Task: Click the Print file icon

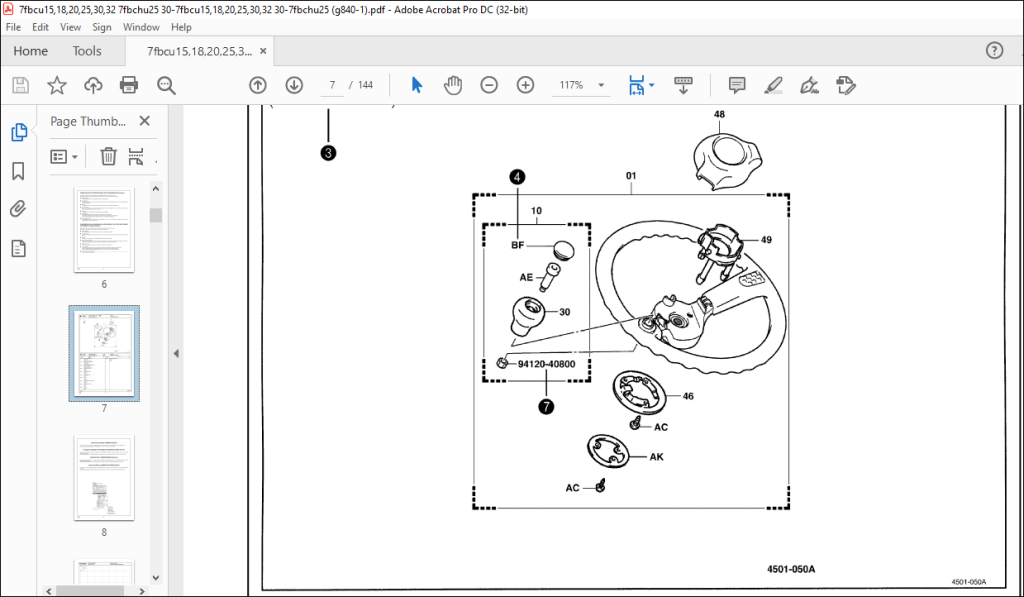Action: [x=129, y=85]
